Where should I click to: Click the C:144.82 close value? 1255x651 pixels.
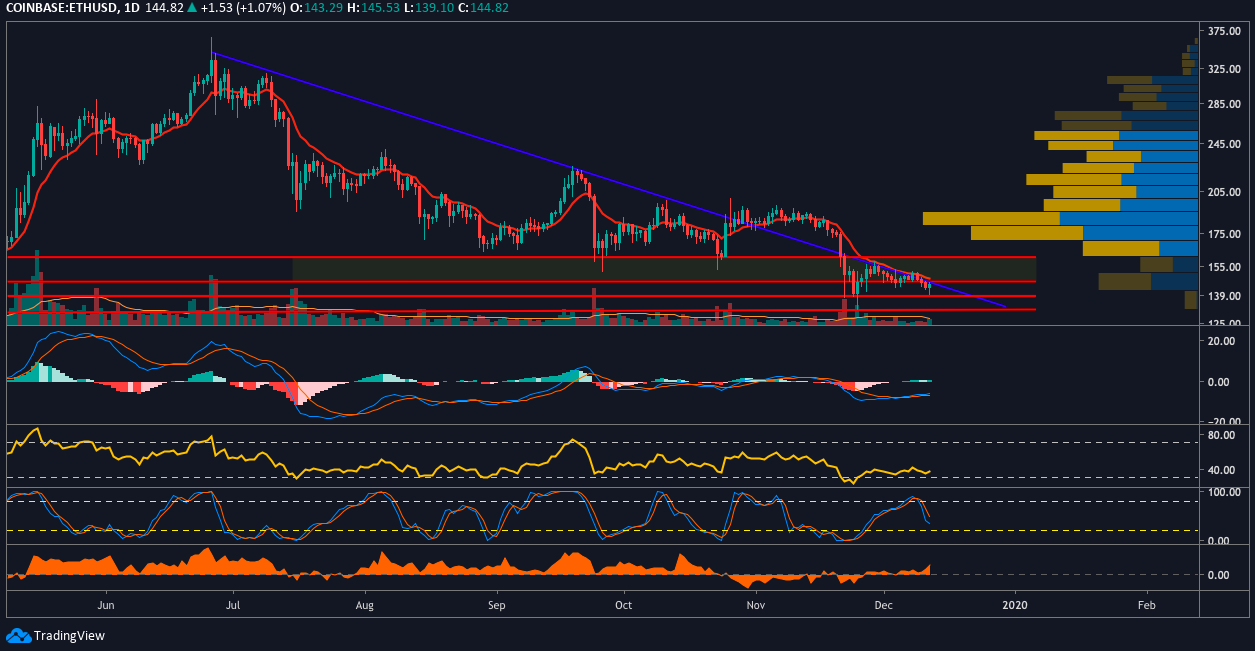pos(485,8)
